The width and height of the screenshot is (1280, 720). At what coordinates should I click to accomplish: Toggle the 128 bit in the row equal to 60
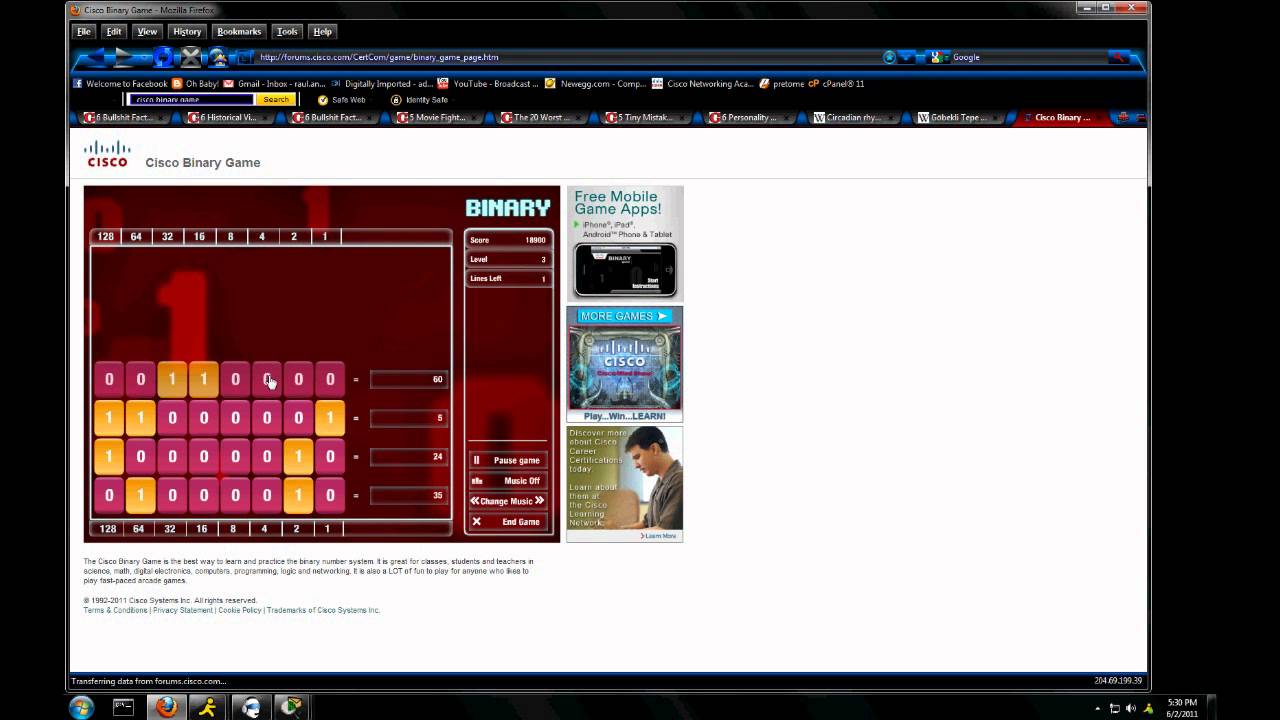109,379
